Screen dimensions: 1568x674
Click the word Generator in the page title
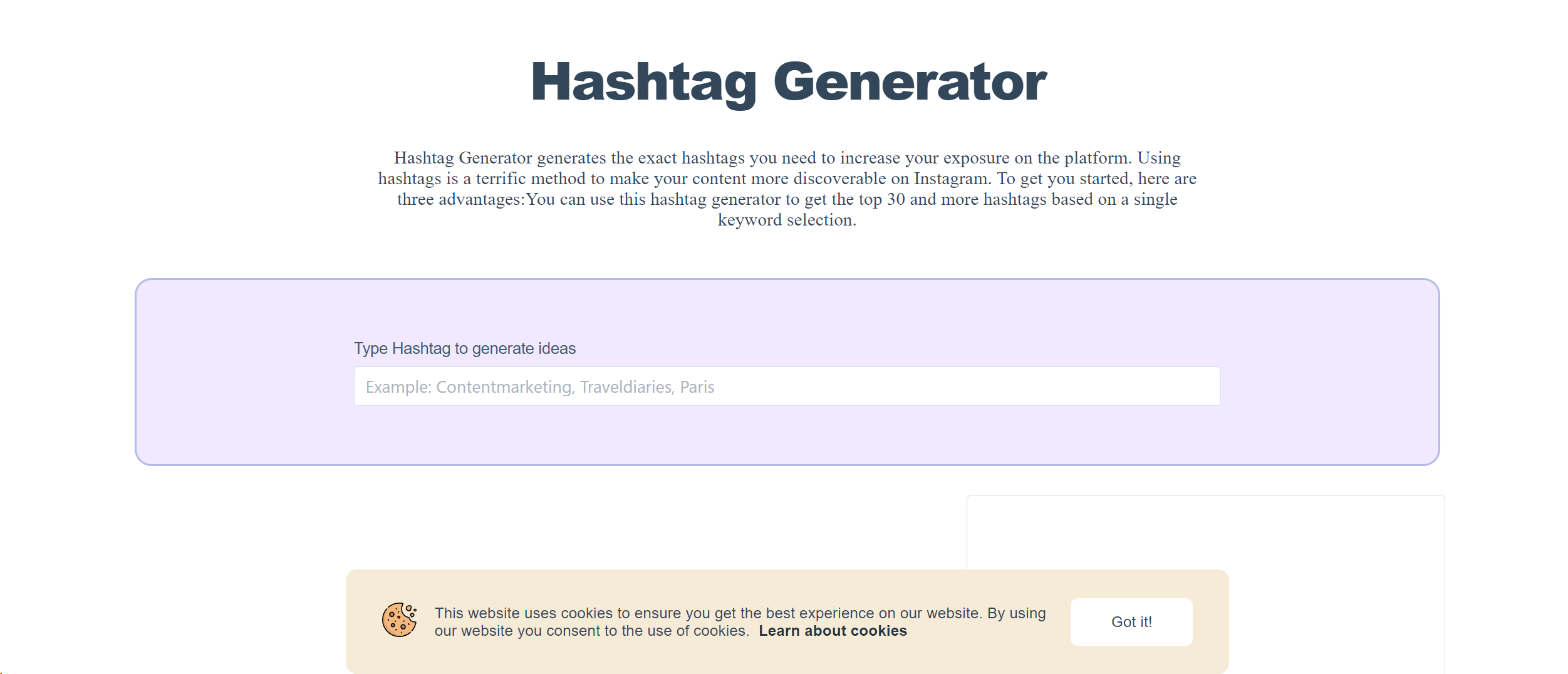[x=910, y=82]
